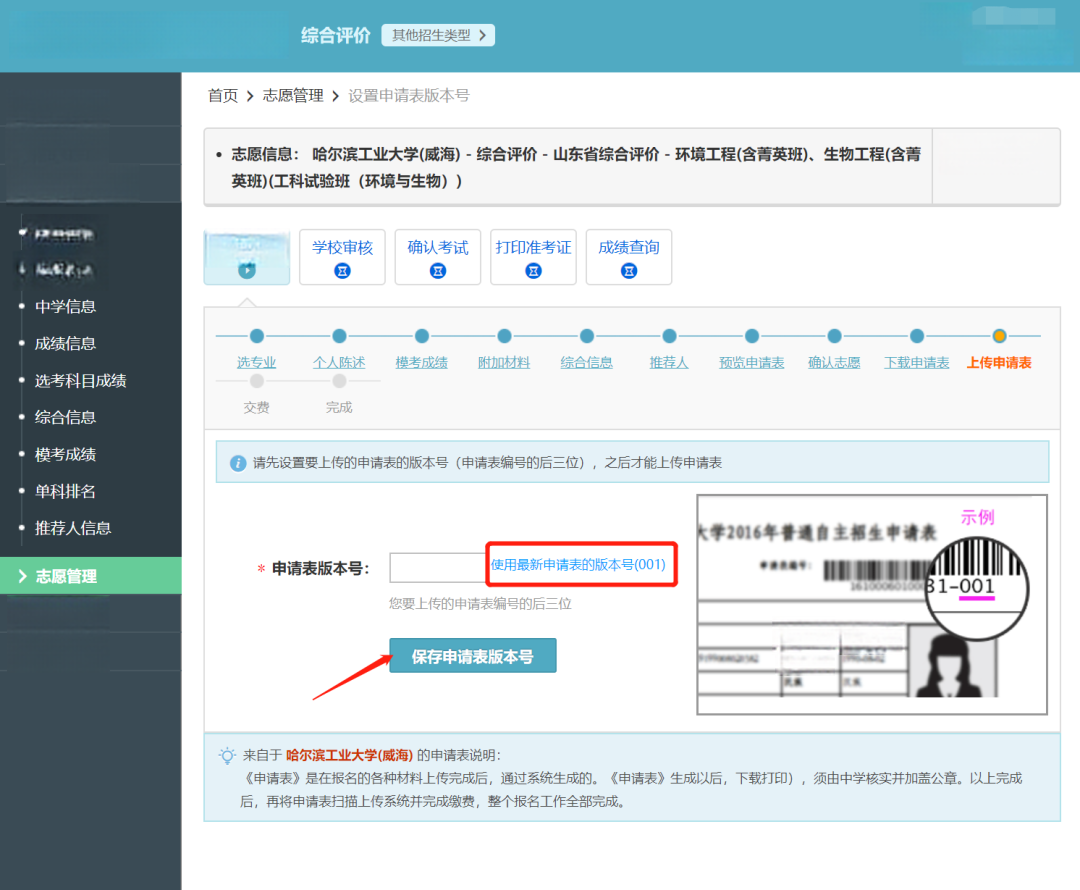Screen dimensions: 1080x890
Task: Open 成绩信息 in sidebar
Action: click(x=65, y=343)
